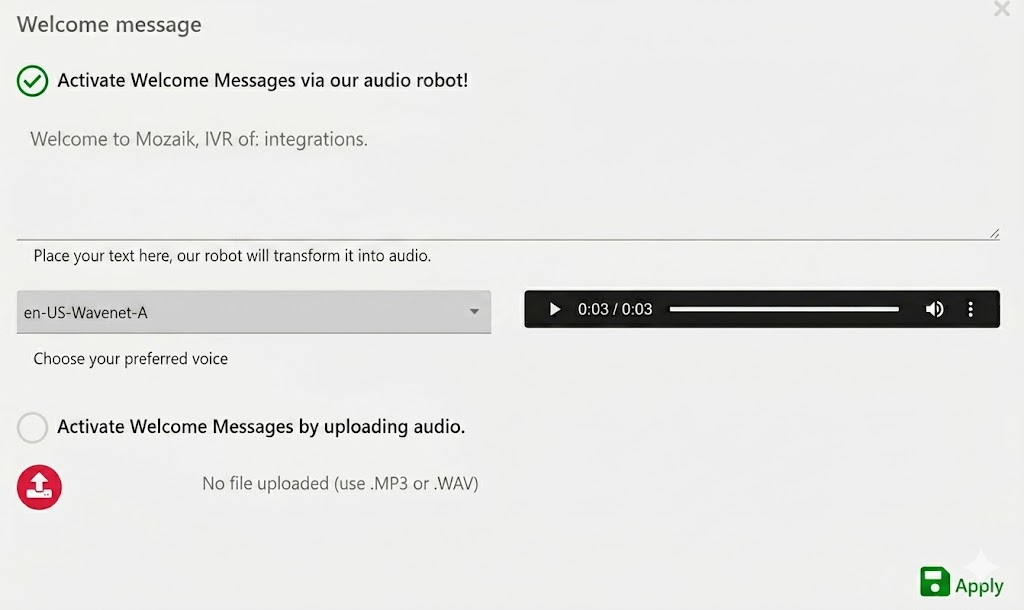Expand voice list with dropdown arrow
Image resolution: width=1024 pixels, height=610 pixels.
coord(475,312)
